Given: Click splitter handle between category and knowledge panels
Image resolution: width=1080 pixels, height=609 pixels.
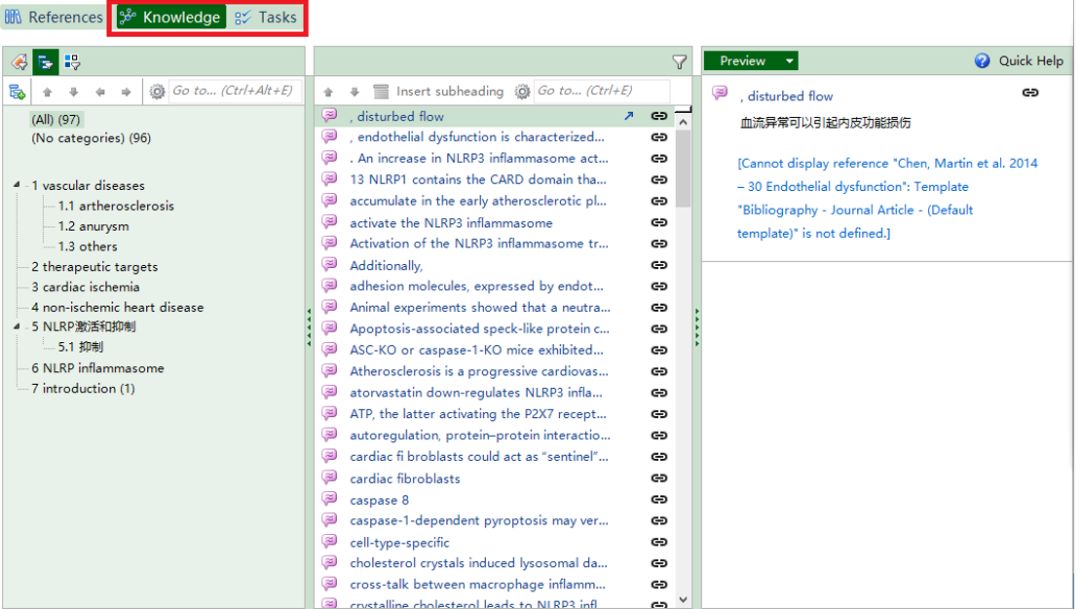Looking at the screenshot, I should [309, 327].
